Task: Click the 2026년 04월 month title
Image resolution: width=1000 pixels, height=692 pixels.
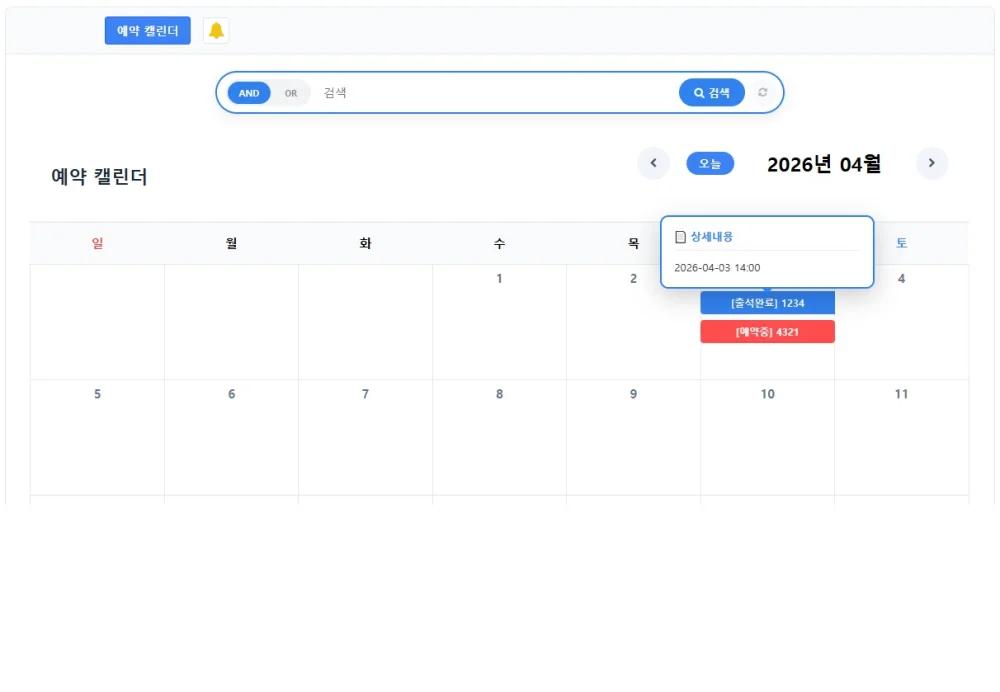Action: 824,164
